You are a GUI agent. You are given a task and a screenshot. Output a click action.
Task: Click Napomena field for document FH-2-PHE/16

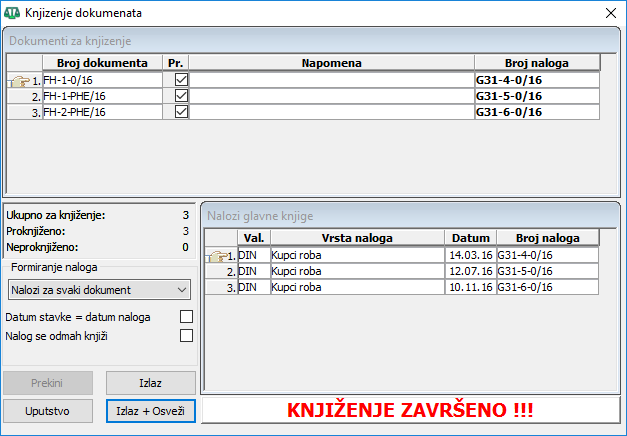[x=331, y=112]
